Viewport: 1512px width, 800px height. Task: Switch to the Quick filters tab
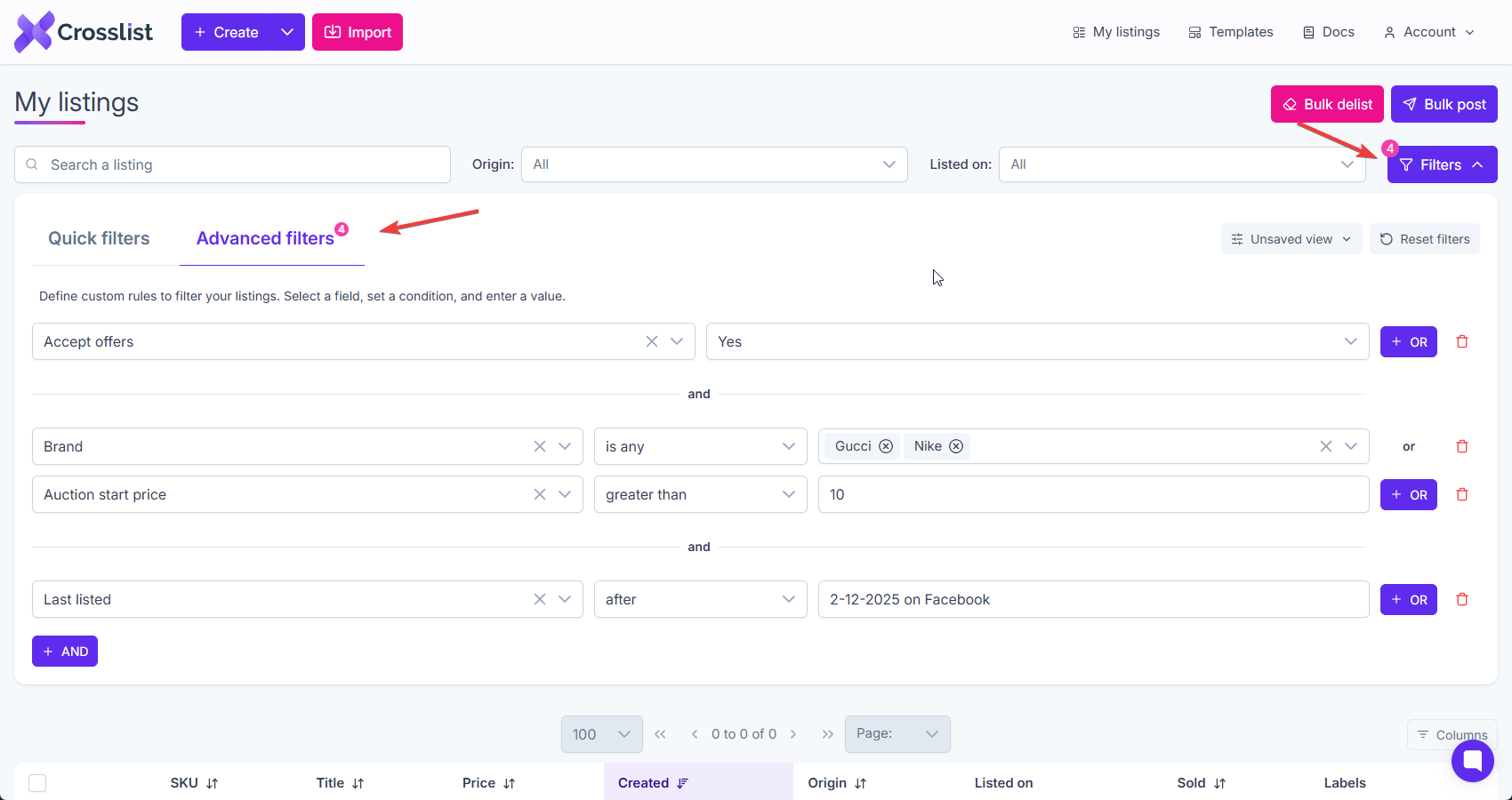[98, 238]
